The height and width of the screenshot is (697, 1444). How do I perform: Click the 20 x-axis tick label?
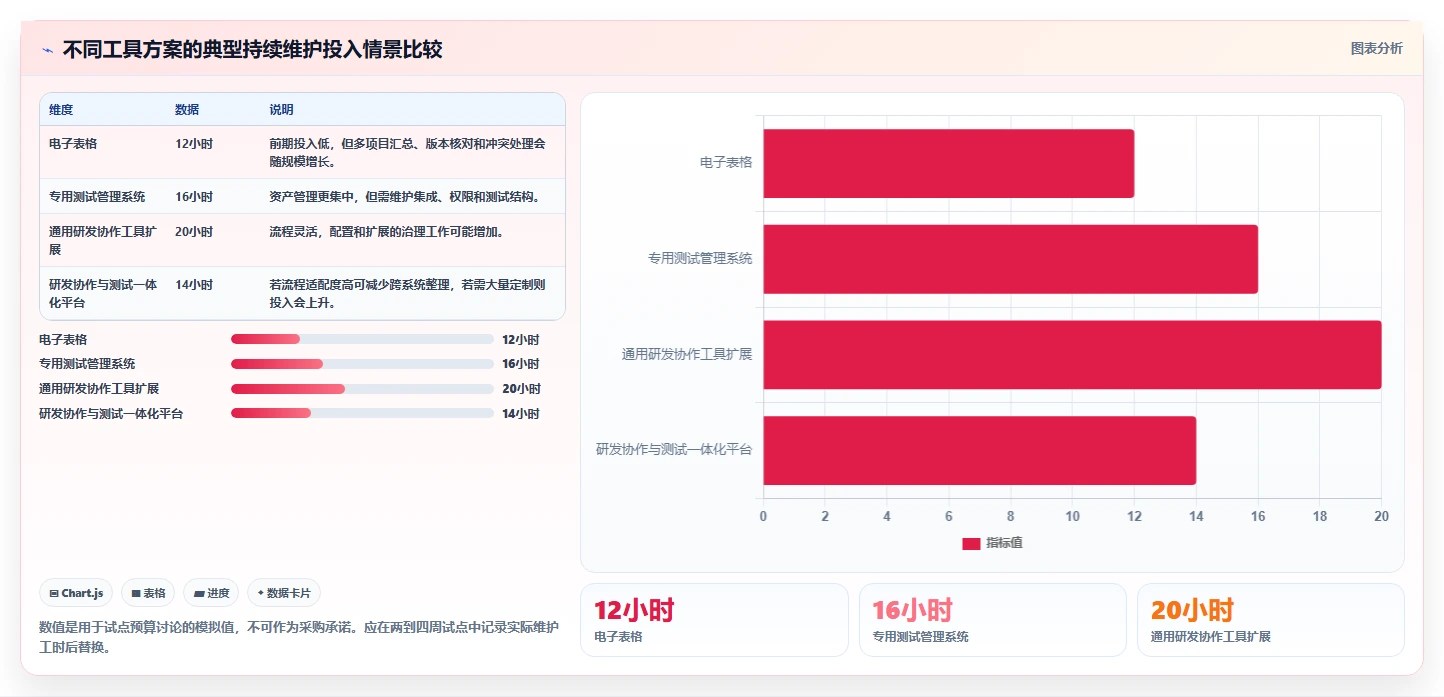click(x=1381, y=516)
